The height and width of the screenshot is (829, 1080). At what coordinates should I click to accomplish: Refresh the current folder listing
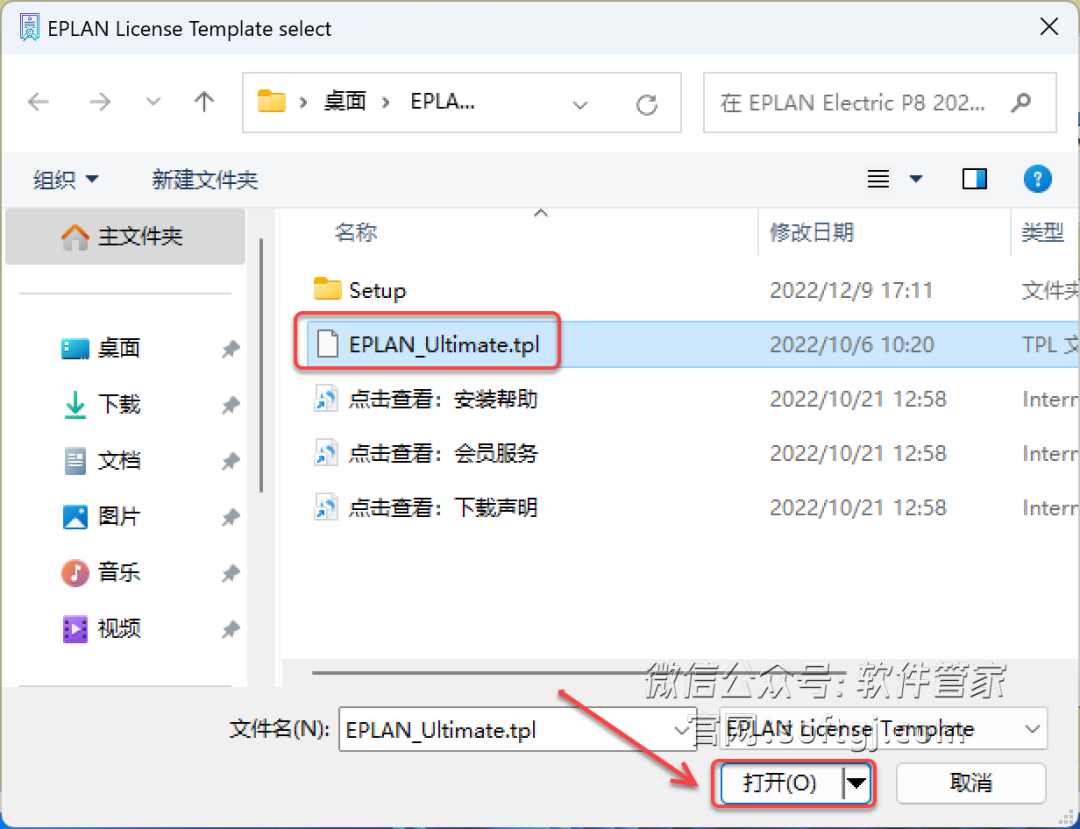coord(646,105)
